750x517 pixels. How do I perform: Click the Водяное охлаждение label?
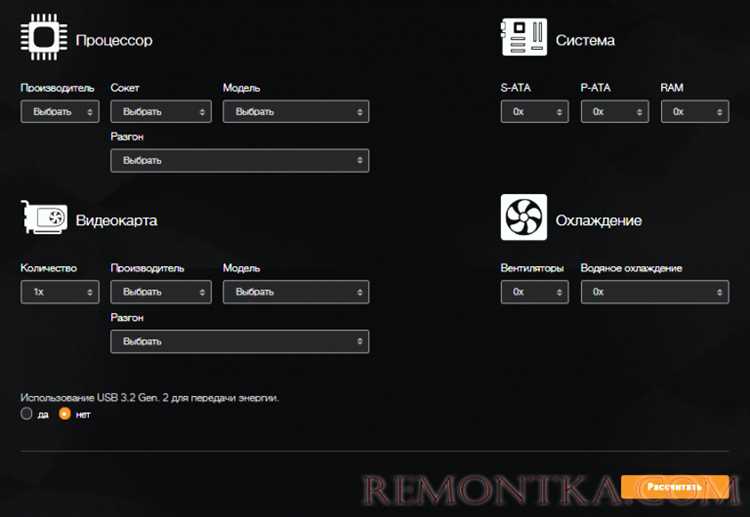(631, 268)
